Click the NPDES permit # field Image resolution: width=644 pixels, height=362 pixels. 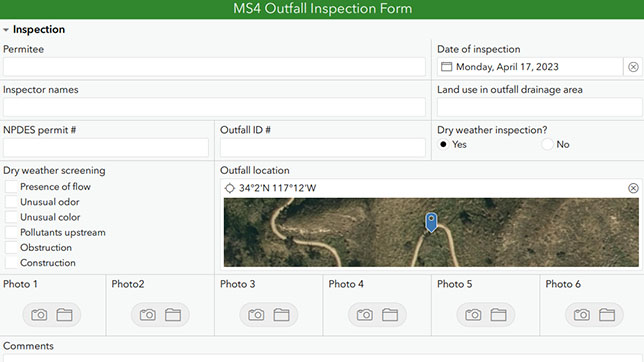(106, 148)
